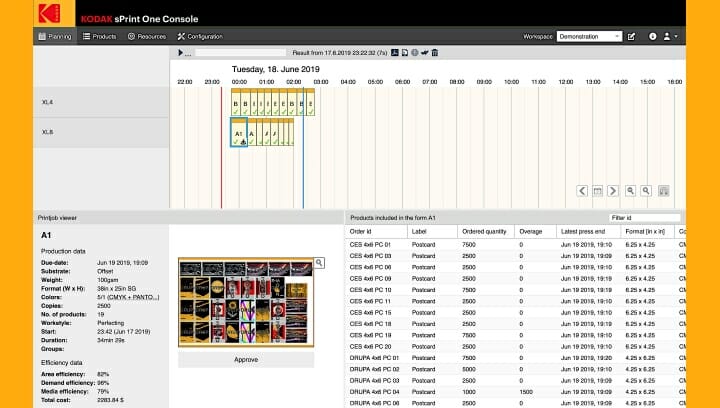Export result with the PDF icon
This screenshot has width=720, height=408.
(394, 53)
